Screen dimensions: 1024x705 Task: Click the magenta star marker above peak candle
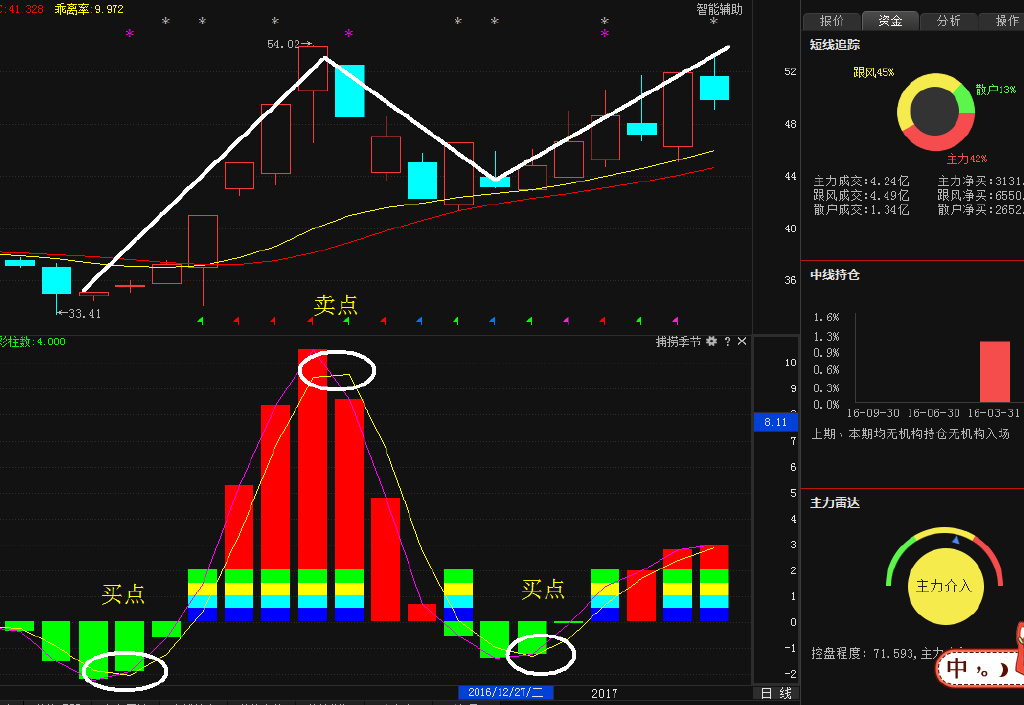pos(348,34)
